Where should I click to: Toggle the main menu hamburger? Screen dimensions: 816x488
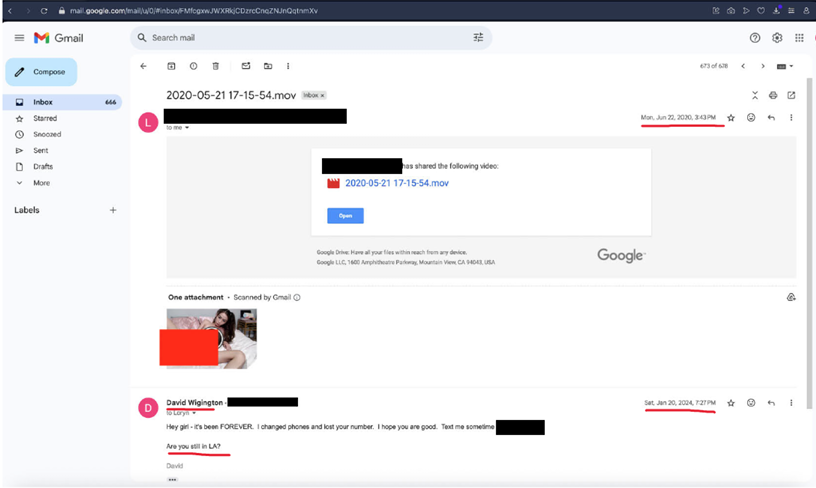point(19,37)
